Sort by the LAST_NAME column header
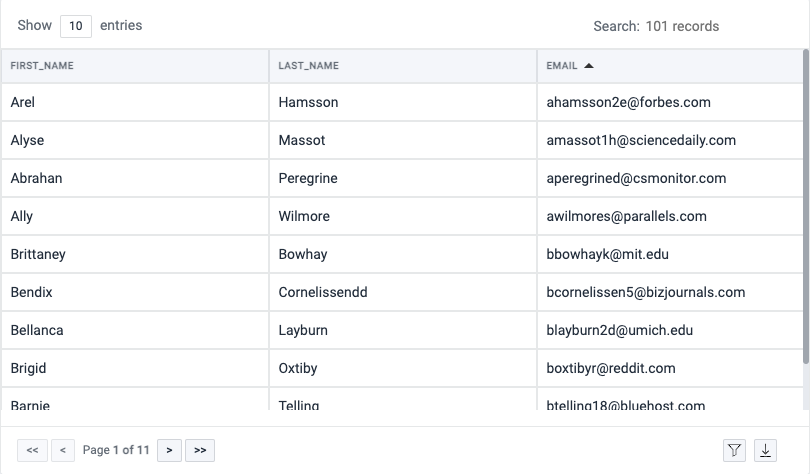810x474 pixels. pos(309,66)
